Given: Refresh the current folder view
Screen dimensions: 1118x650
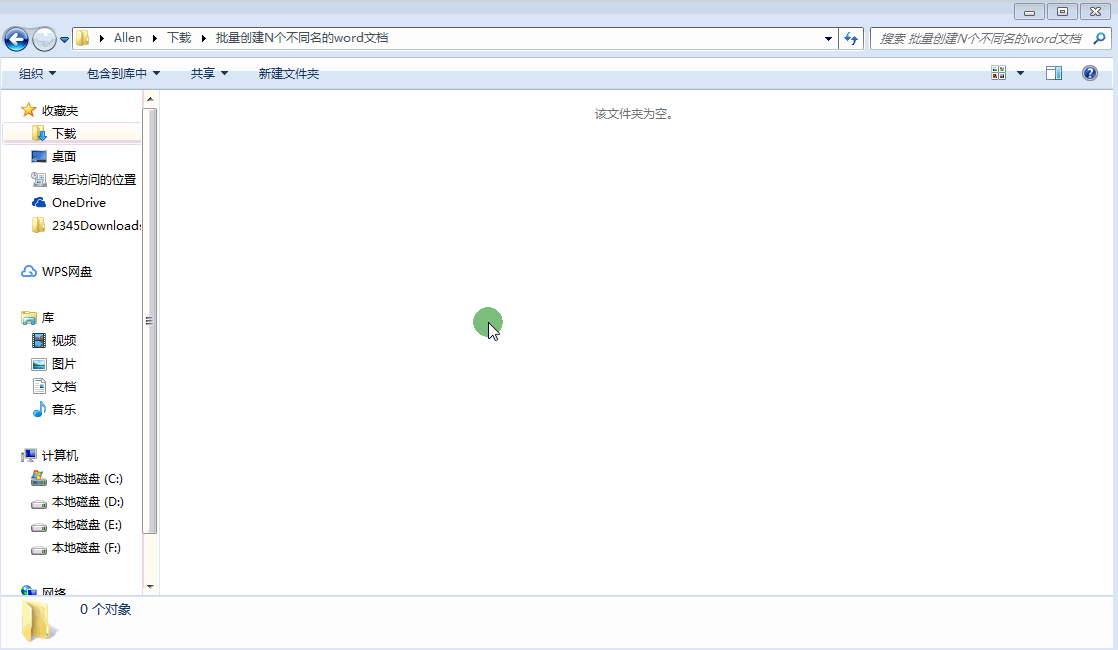Looking at the screenshot, I should 851,38.
